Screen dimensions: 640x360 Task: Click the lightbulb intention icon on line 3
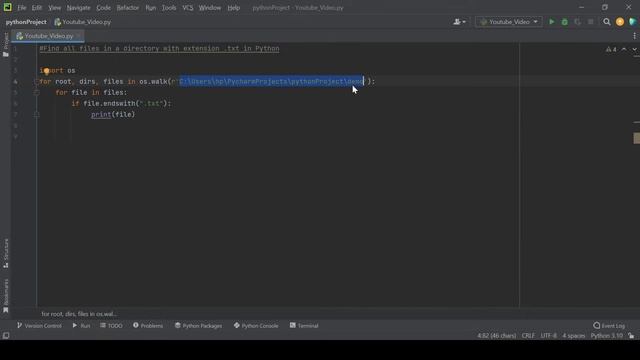point(47,71)
